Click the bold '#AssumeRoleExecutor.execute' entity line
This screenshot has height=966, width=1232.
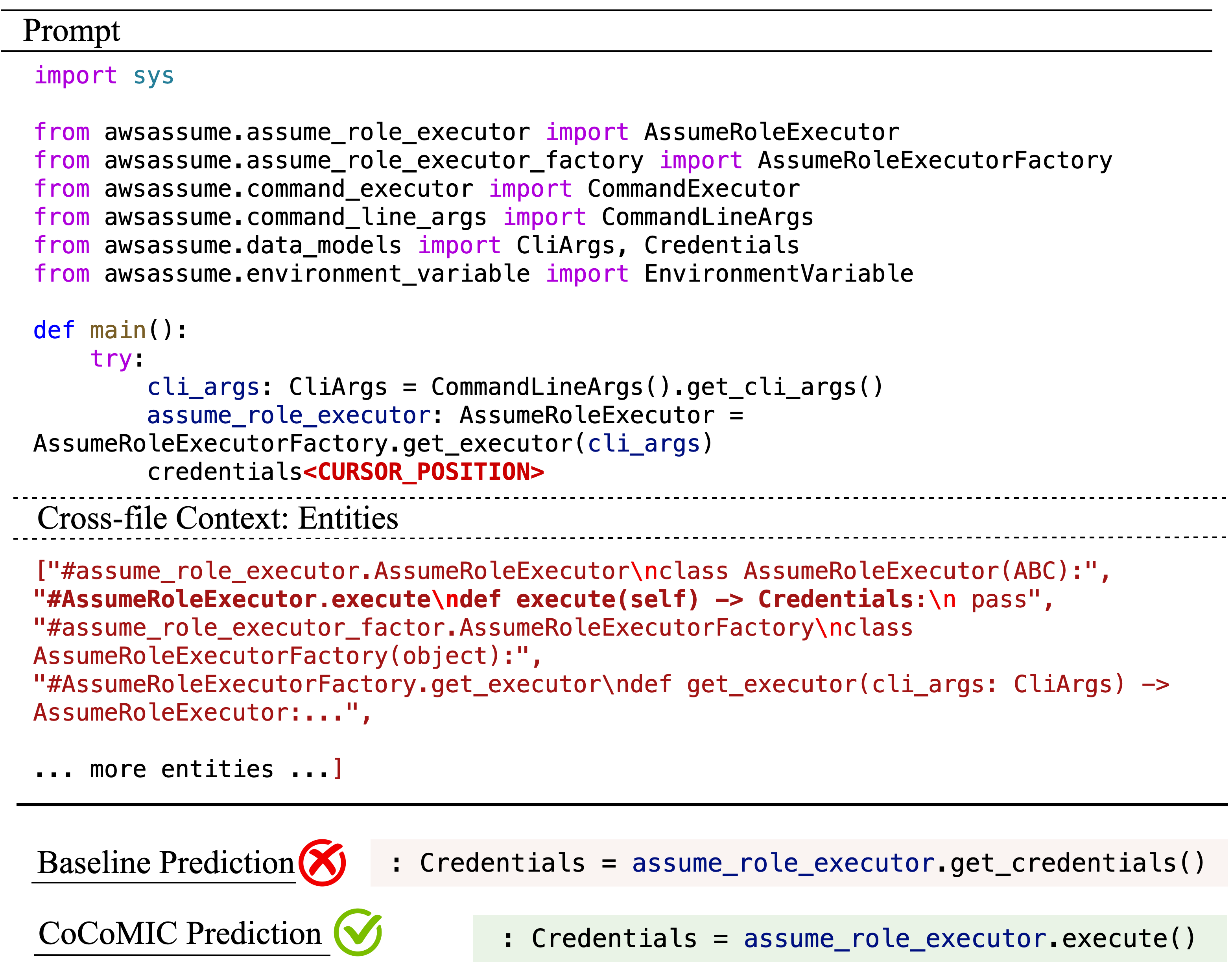pyautogui.click(x=543, y=599)
